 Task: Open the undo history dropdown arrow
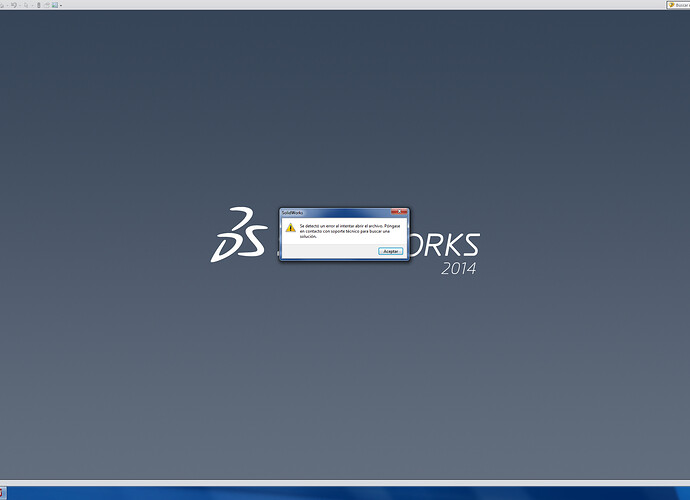pos(20,5)
